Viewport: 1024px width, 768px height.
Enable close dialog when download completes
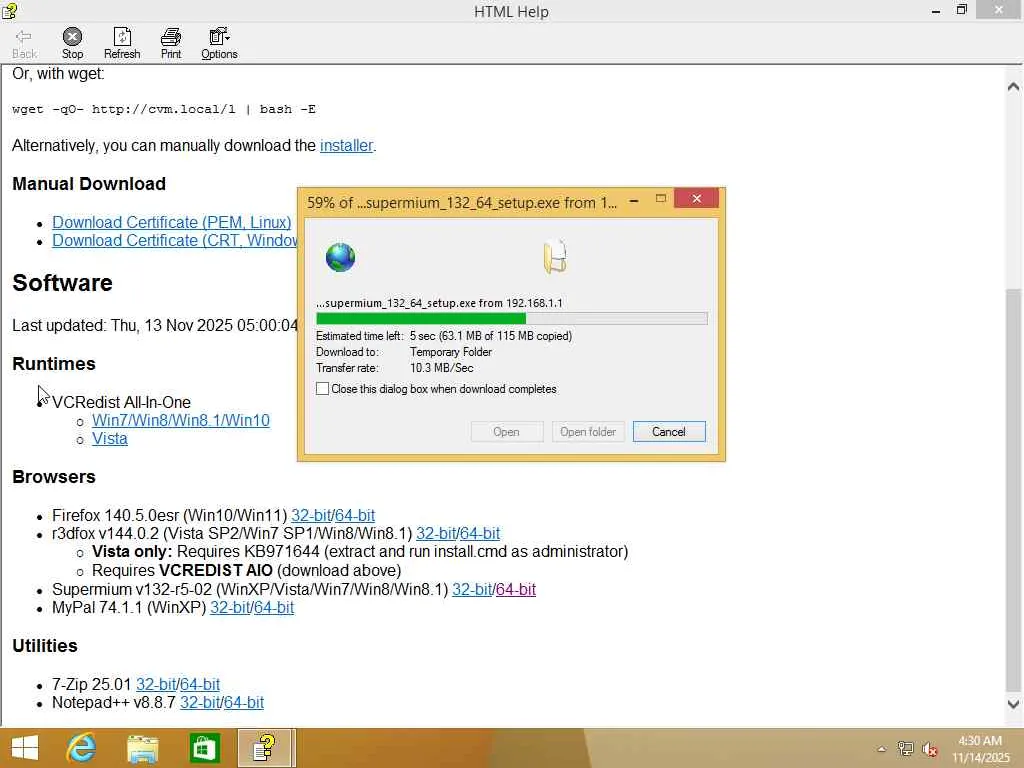click(322, 389)
